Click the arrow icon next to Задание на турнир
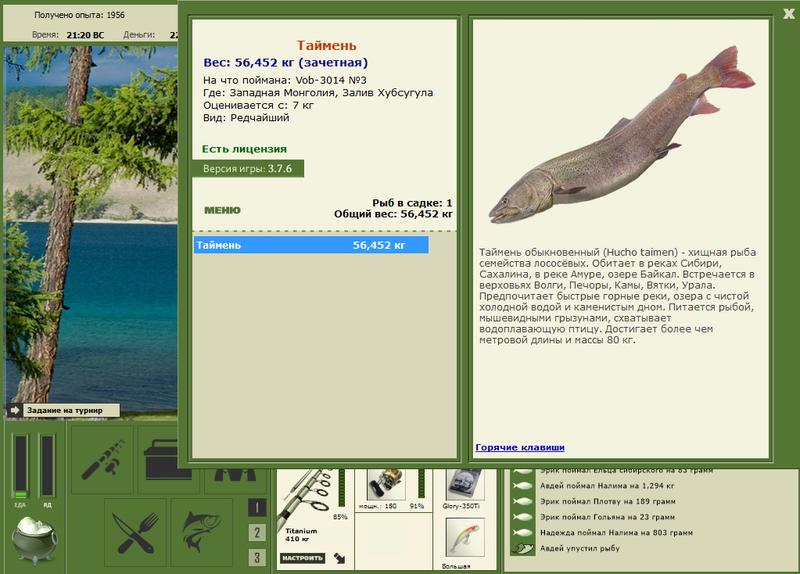800x574 pixels. (x=15, y=410)
